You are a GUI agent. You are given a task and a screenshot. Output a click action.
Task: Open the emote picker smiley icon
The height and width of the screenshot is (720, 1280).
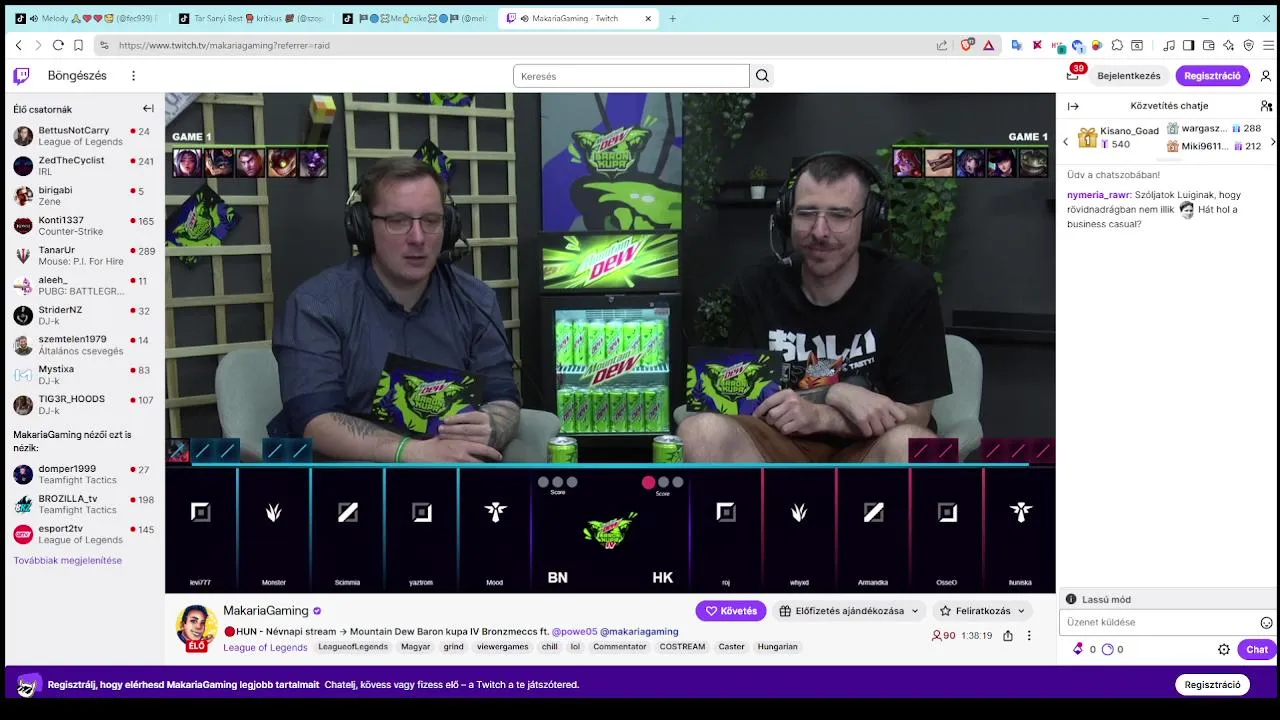coord(1266,622)
